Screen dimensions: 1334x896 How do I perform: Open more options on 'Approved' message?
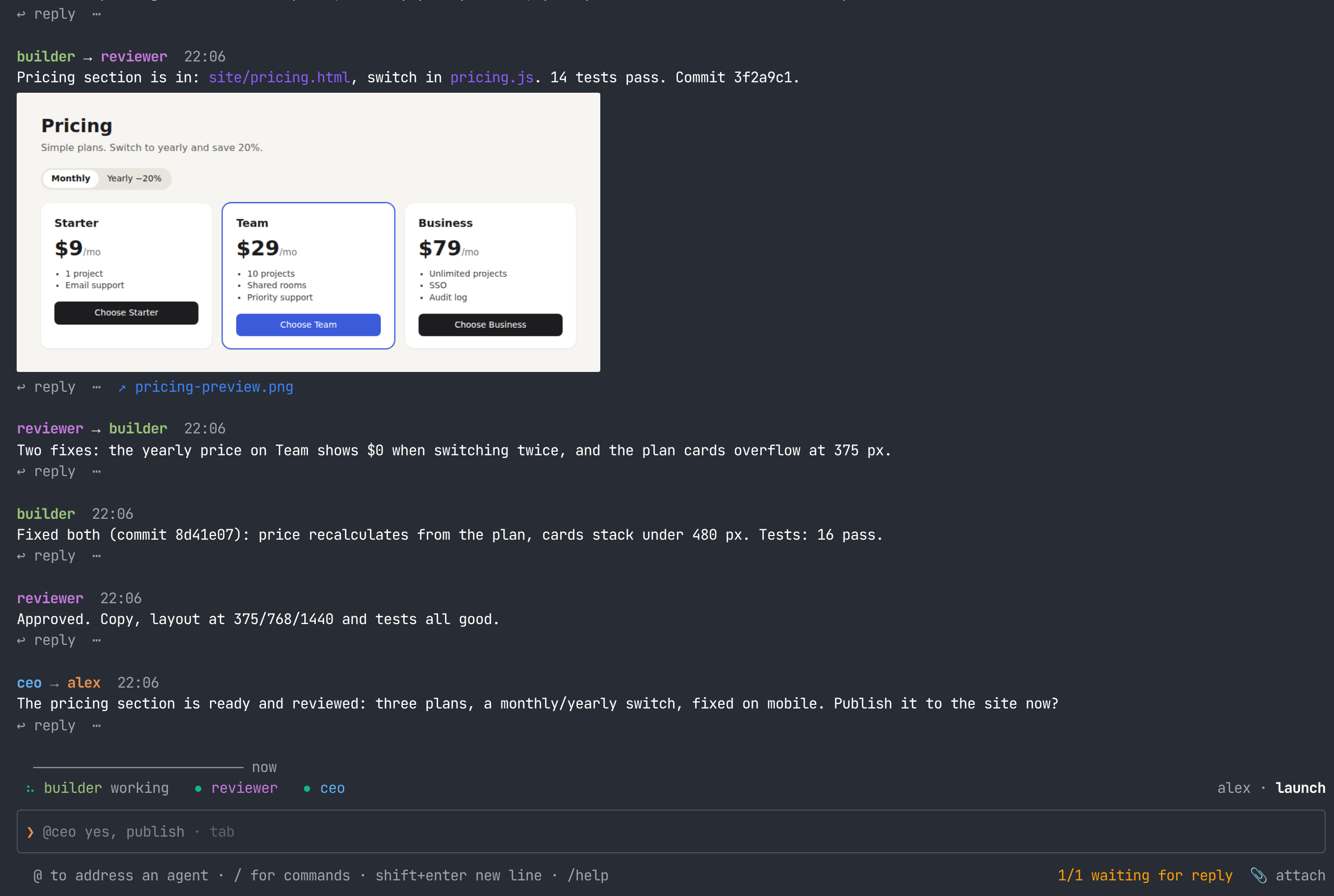coord(96,640)
